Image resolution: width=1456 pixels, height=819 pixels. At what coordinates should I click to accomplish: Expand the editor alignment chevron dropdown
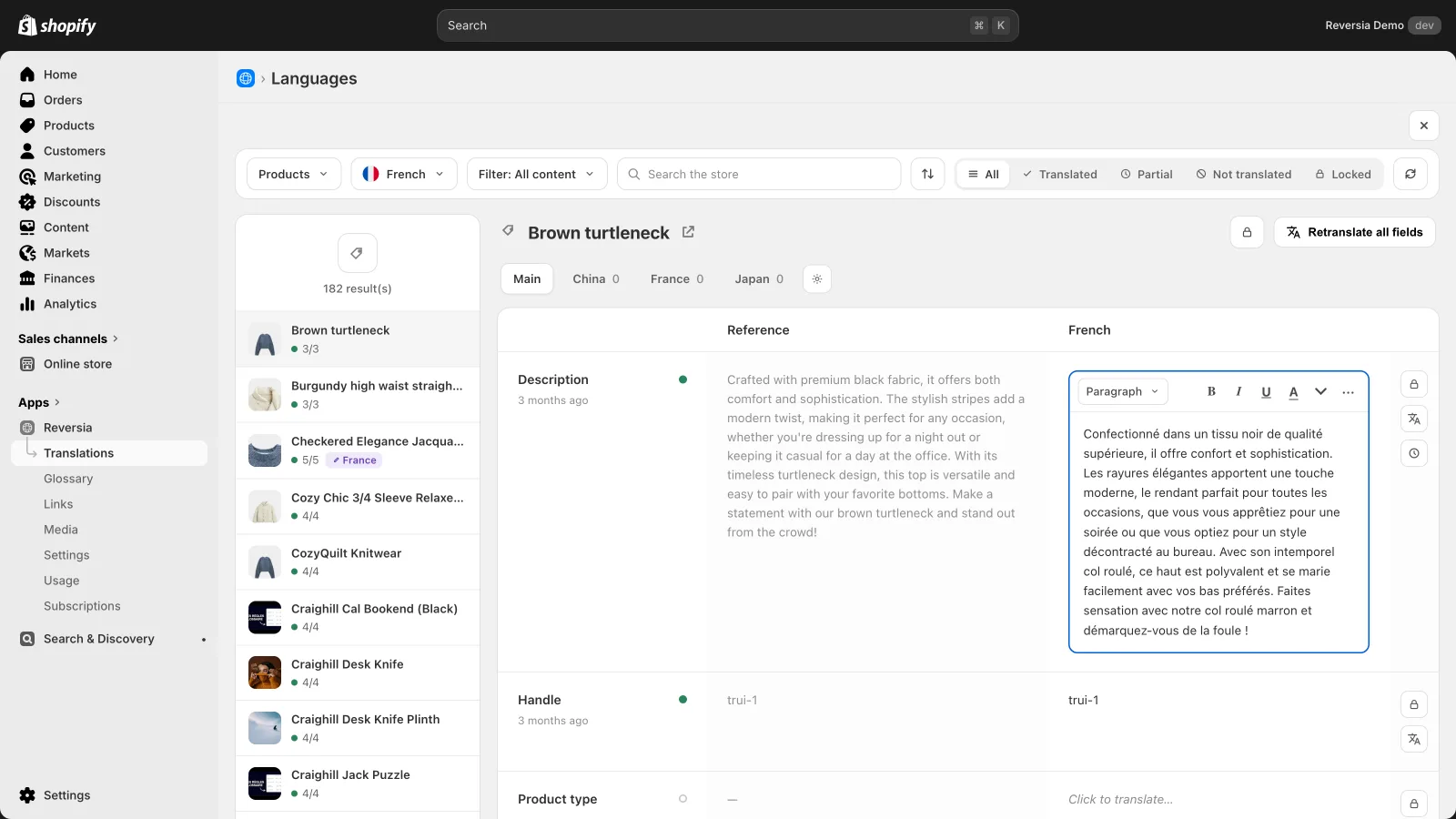coord(1320,391)
